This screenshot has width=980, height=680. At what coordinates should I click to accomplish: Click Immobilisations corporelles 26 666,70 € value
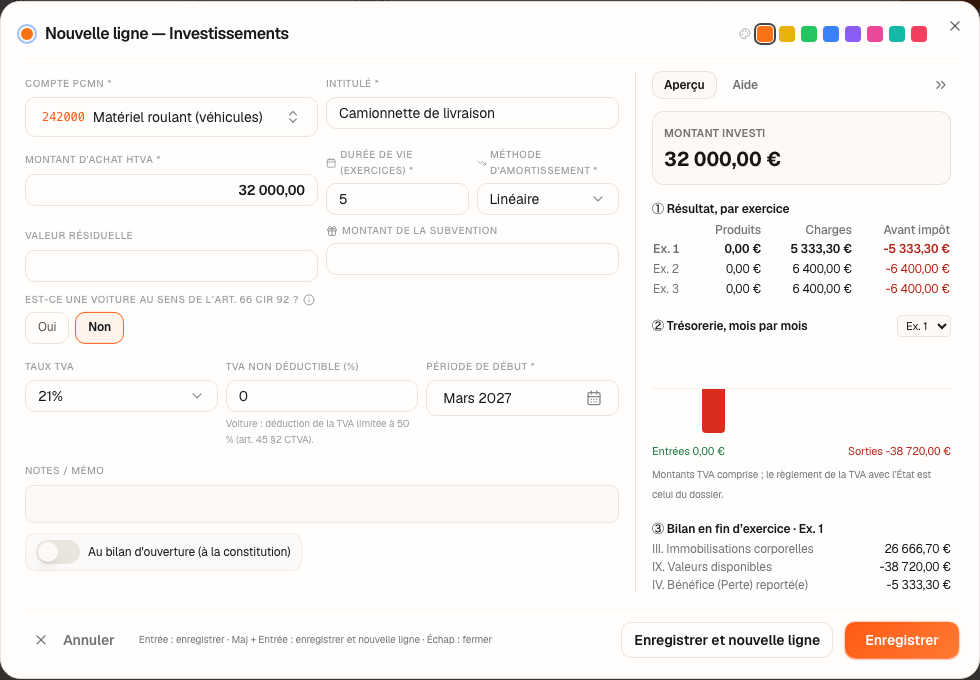918,549
